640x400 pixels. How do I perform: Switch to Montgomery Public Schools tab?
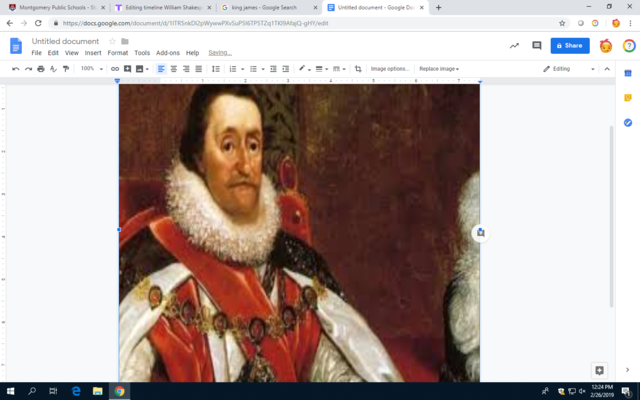(x=57, y=7)
